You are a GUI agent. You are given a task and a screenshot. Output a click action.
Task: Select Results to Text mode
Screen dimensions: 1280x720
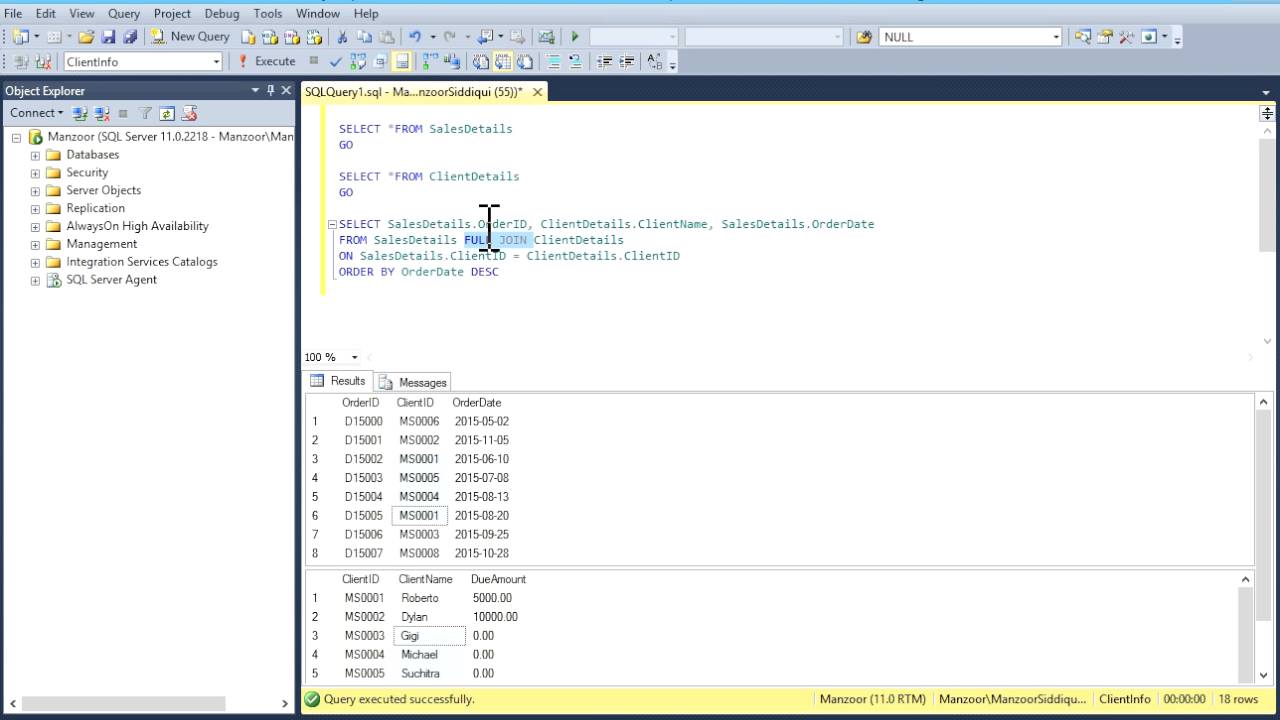pos(481,62)
